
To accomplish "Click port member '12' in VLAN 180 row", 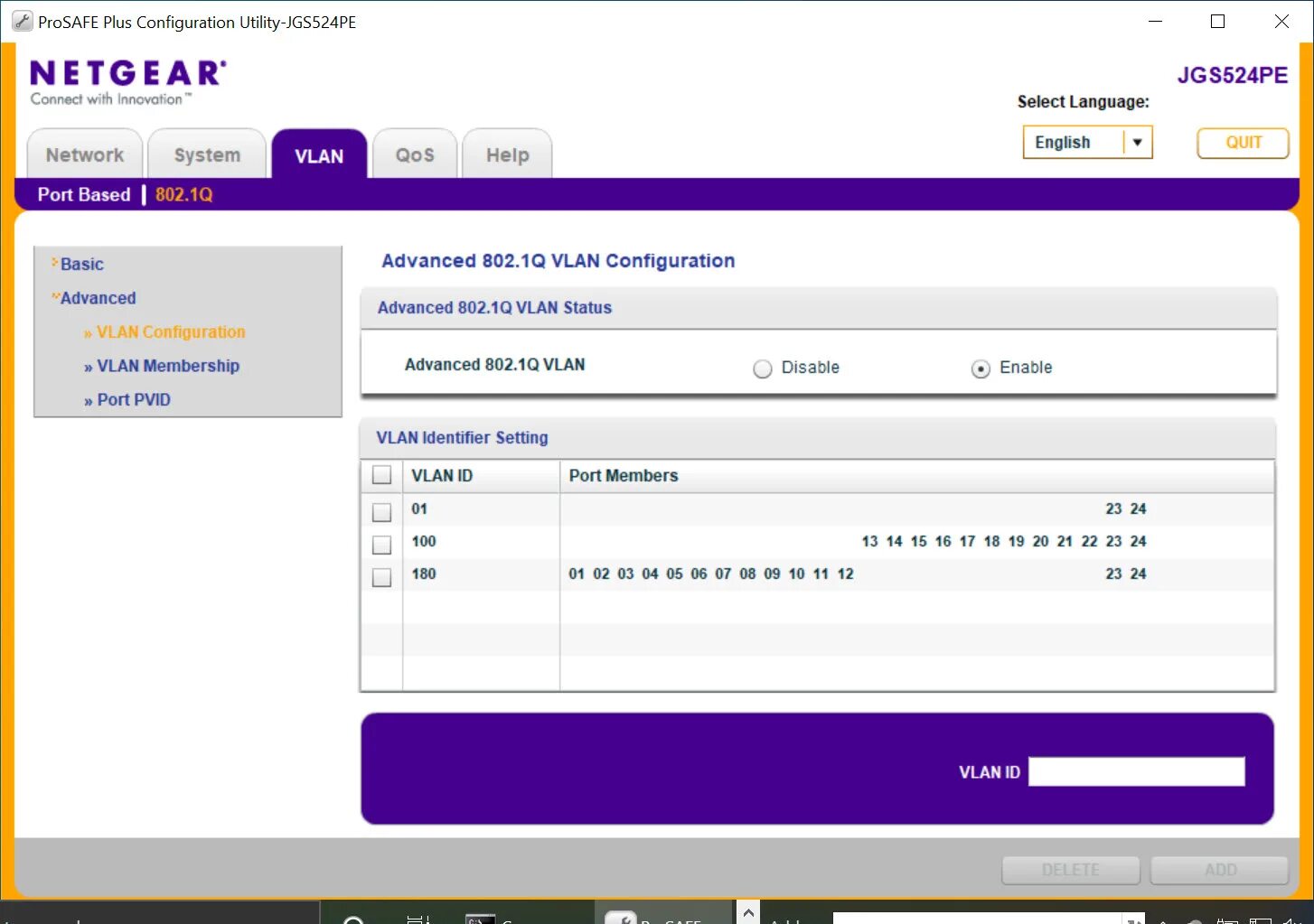I will coord(845,574).
